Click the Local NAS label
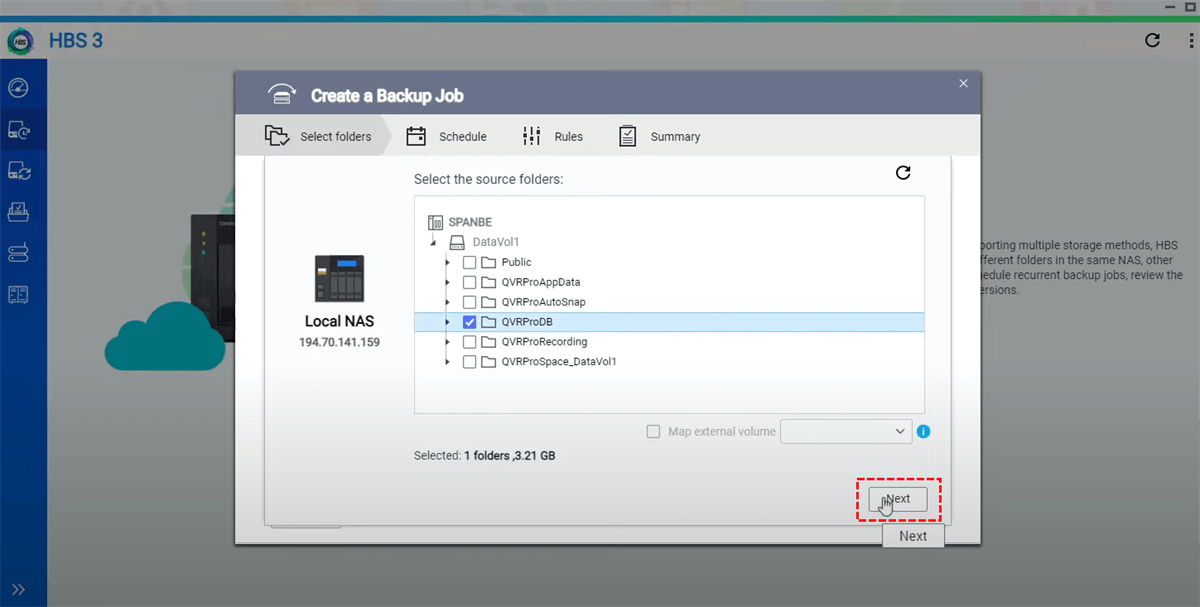1200x607 pixels. [339, 322]
